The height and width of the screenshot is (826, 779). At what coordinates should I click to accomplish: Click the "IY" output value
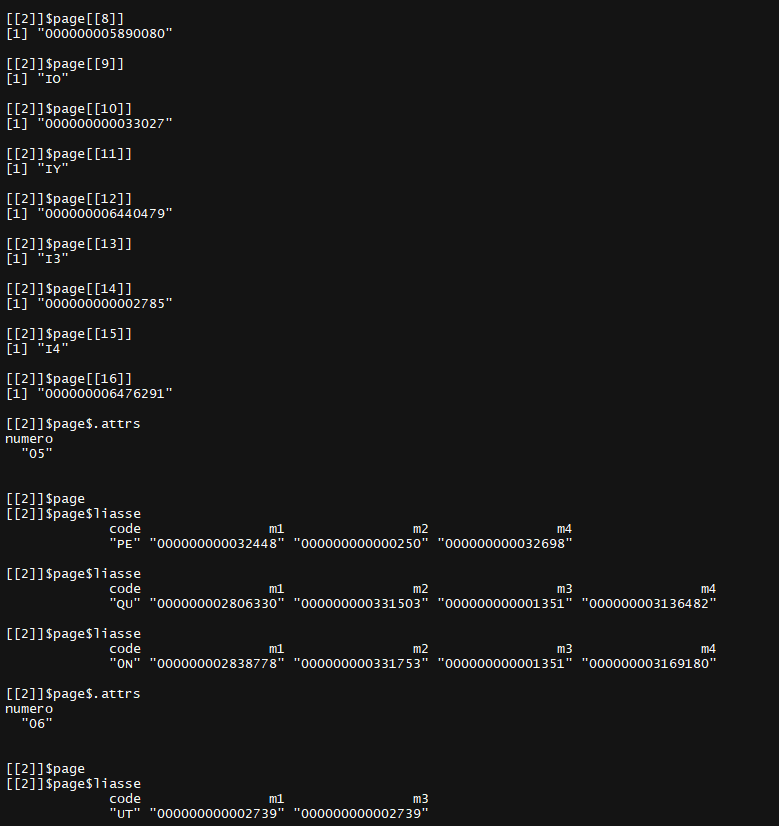coord(53,169)
